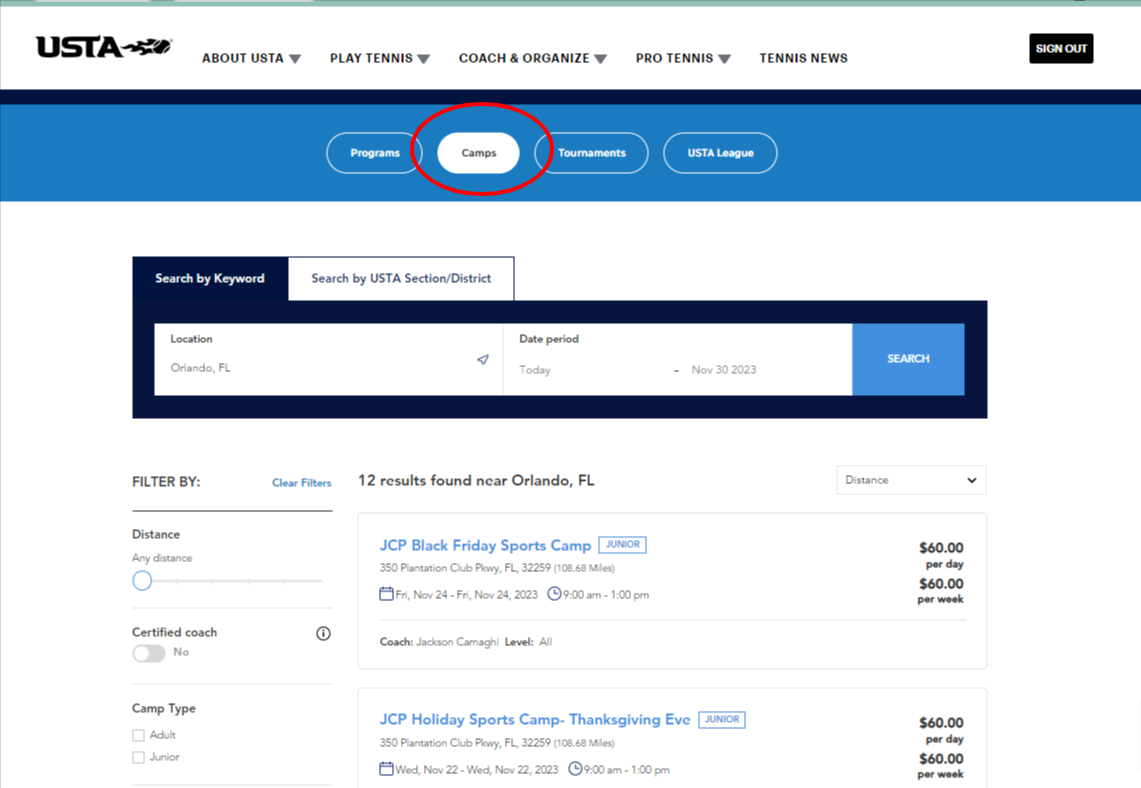1141x788 pixels.
Task: Select Search by USTA Section/District tab
Action: pos(401,279)
